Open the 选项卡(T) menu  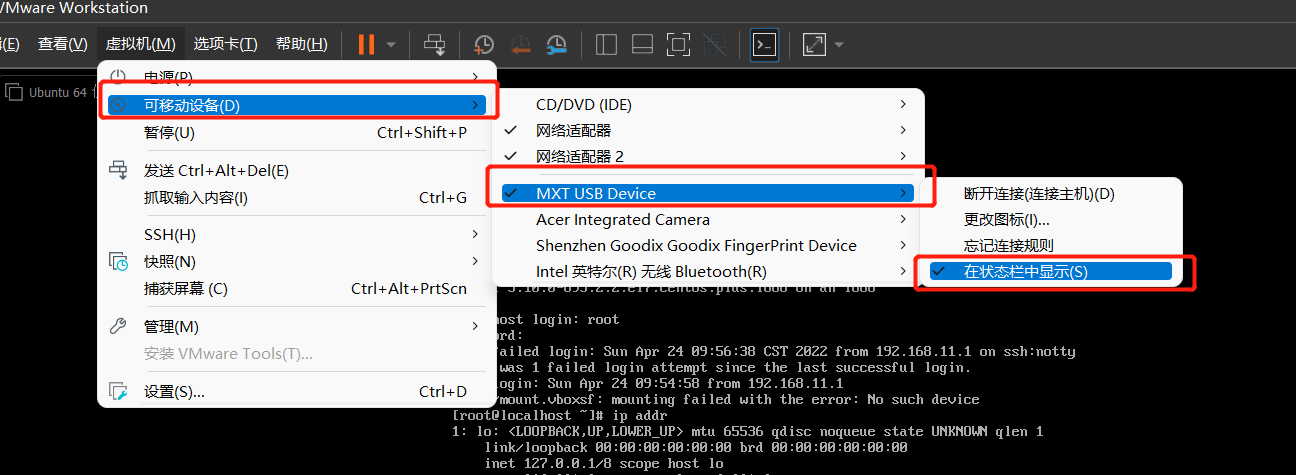click(x=225, y=44)
